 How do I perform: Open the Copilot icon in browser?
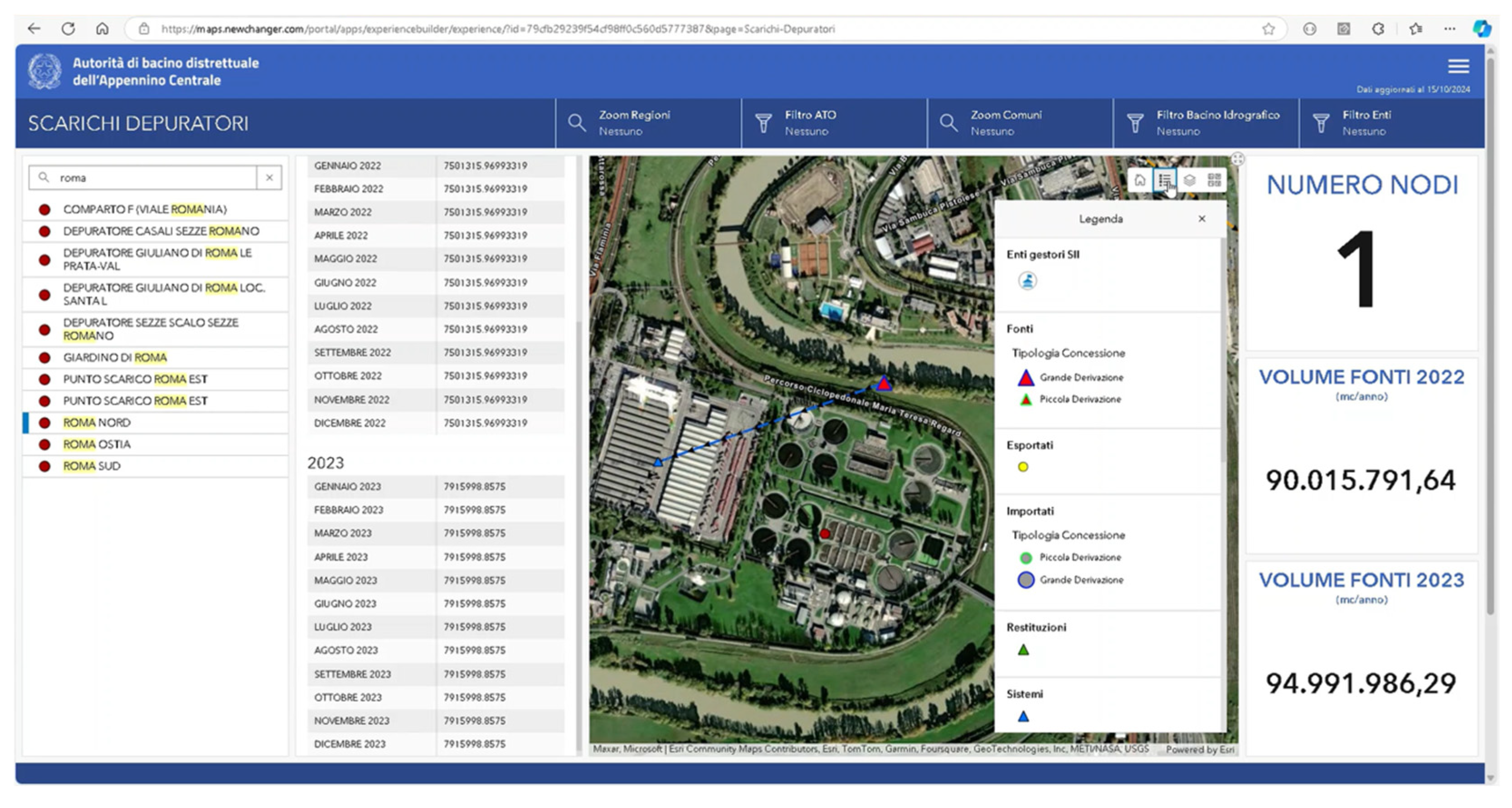click(x=1482, y=29)
